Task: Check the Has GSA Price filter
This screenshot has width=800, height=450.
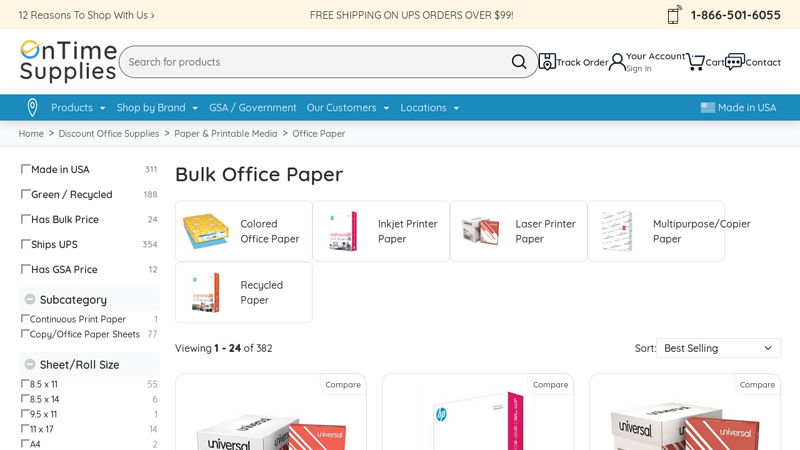Action: [25, 269]
